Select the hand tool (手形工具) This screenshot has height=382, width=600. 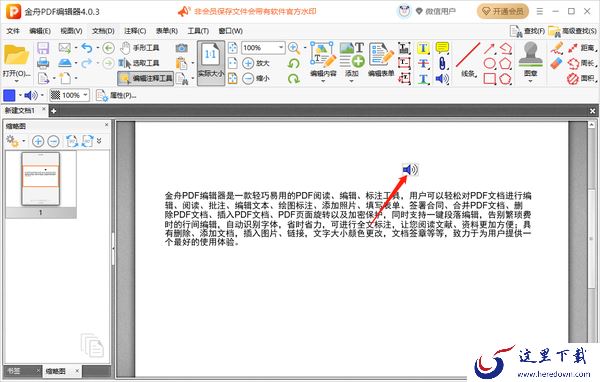(x=139, y=48)
